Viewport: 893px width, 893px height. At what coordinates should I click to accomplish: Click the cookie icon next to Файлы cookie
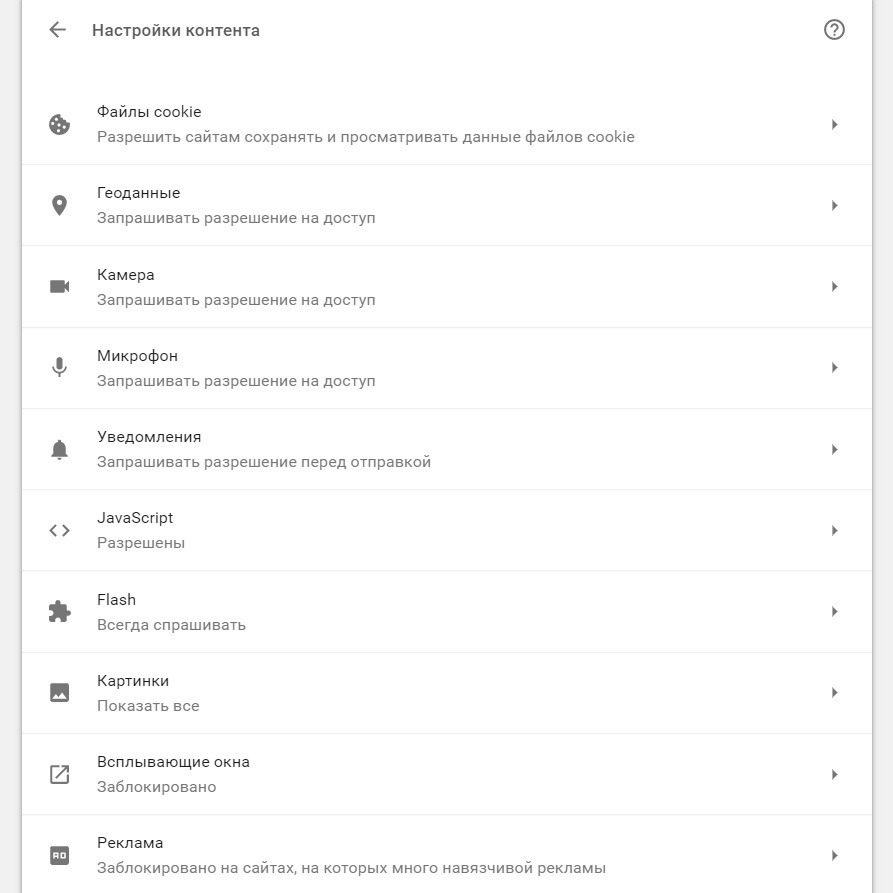click(59, 124)
